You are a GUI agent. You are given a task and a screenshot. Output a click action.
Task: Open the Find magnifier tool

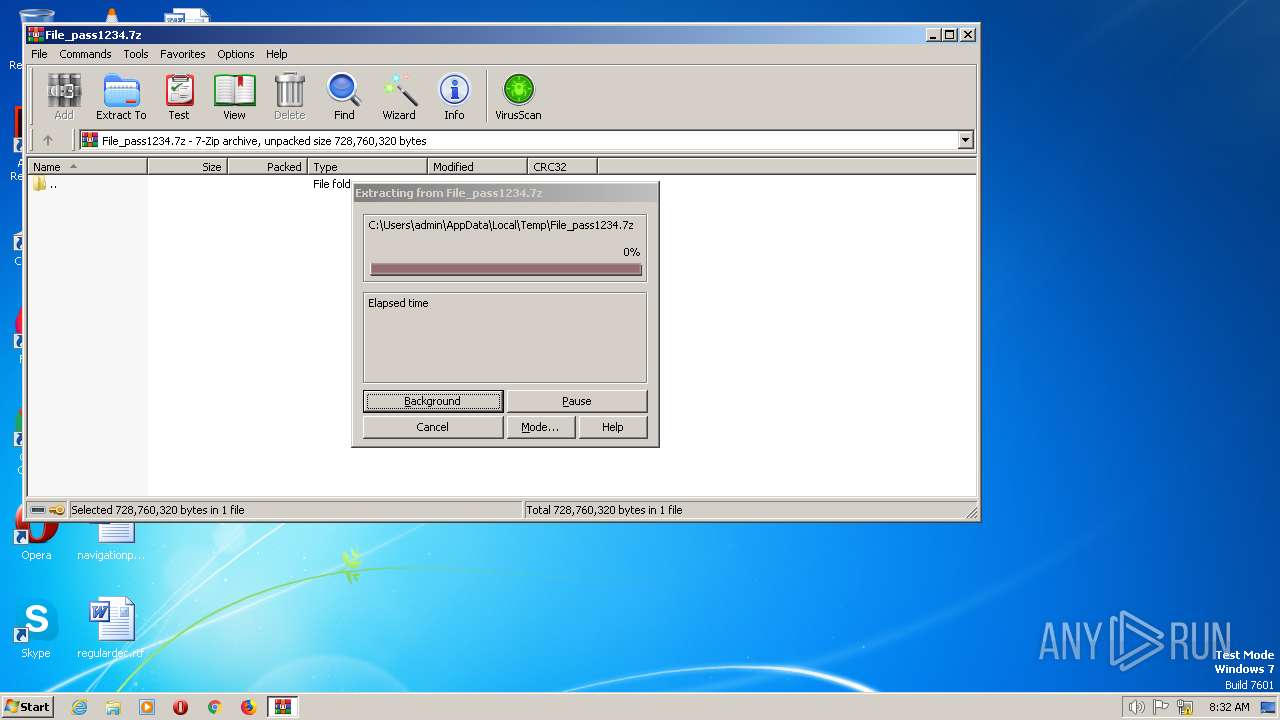[x=344, y=97]
